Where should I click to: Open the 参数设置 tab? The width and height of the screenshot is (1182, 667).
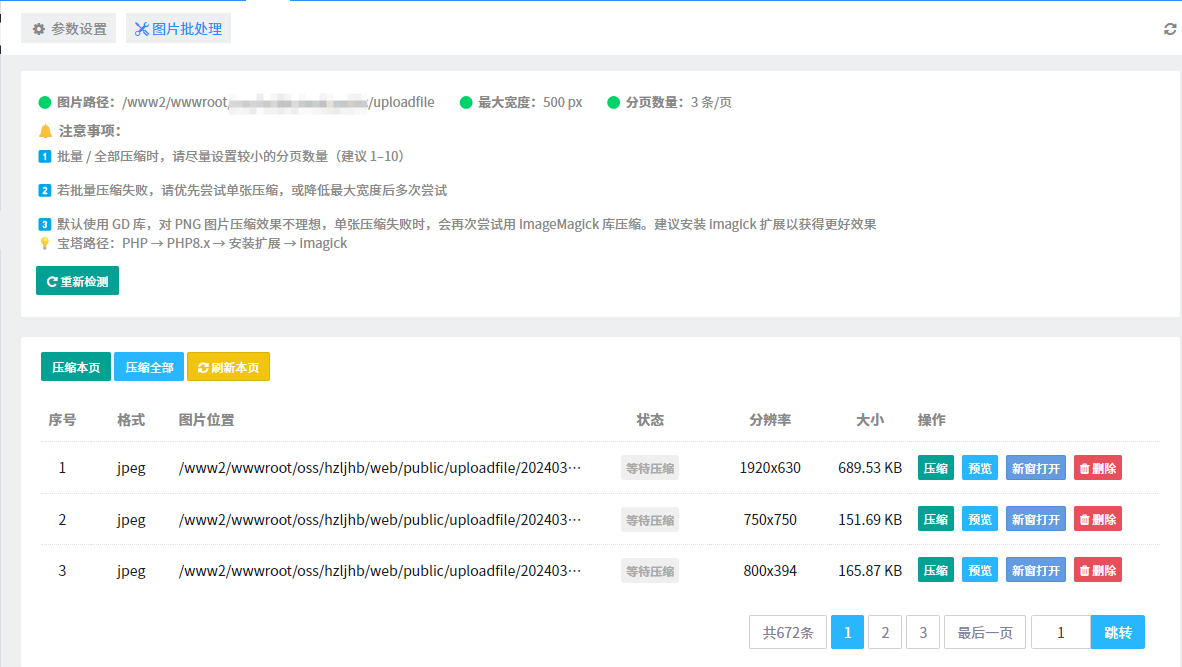tap(69, 29)
